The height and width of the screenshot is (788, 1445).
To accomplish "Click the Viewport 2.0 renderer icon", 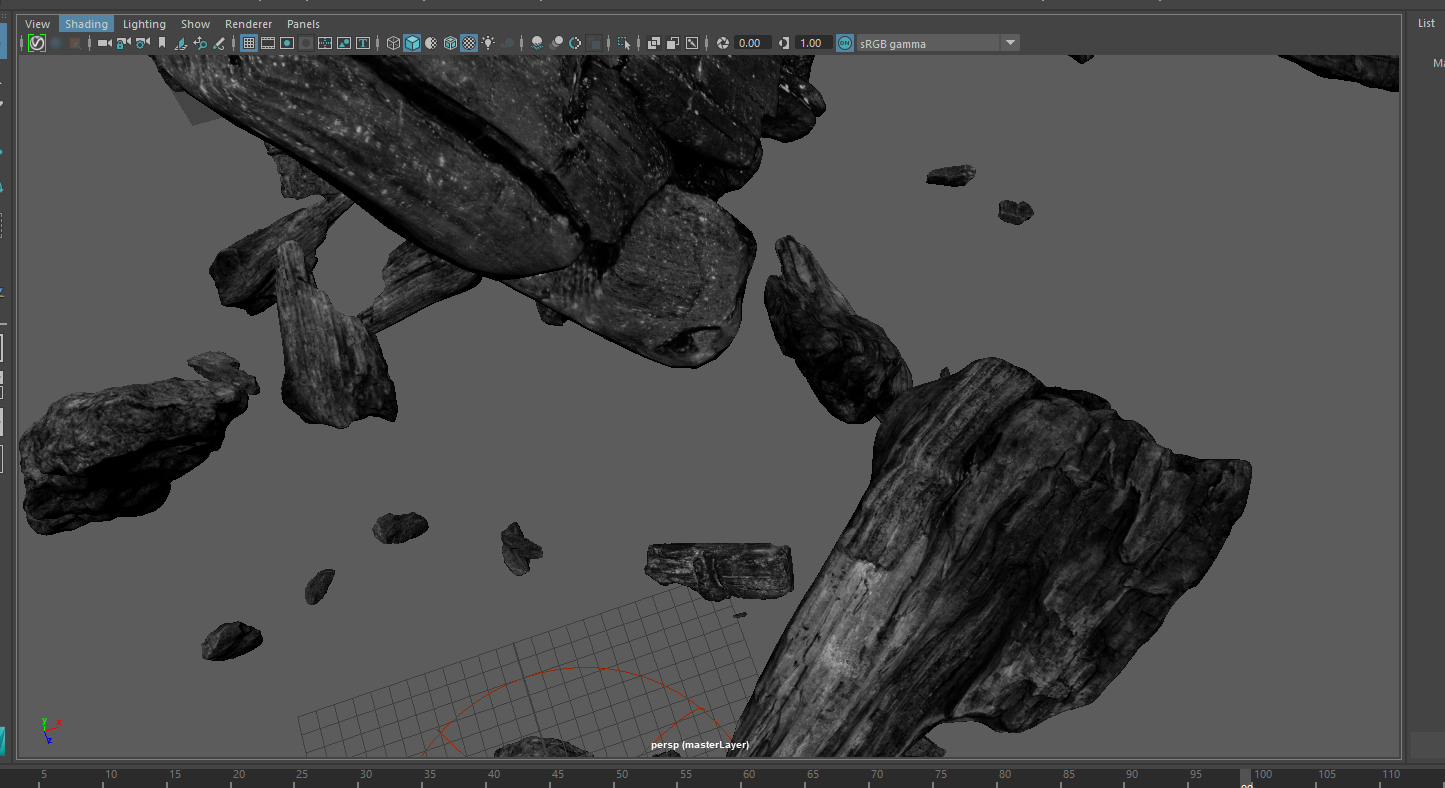I will (37, 43).
